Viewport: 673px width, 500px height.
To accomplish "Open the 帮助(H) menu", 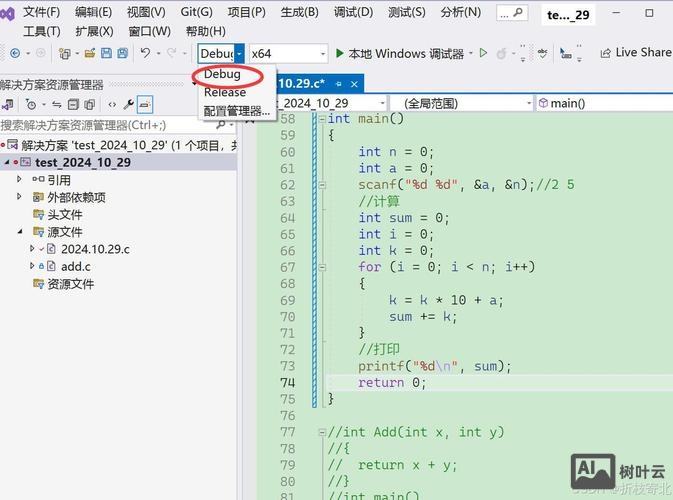I will click(x=206, y=31).
